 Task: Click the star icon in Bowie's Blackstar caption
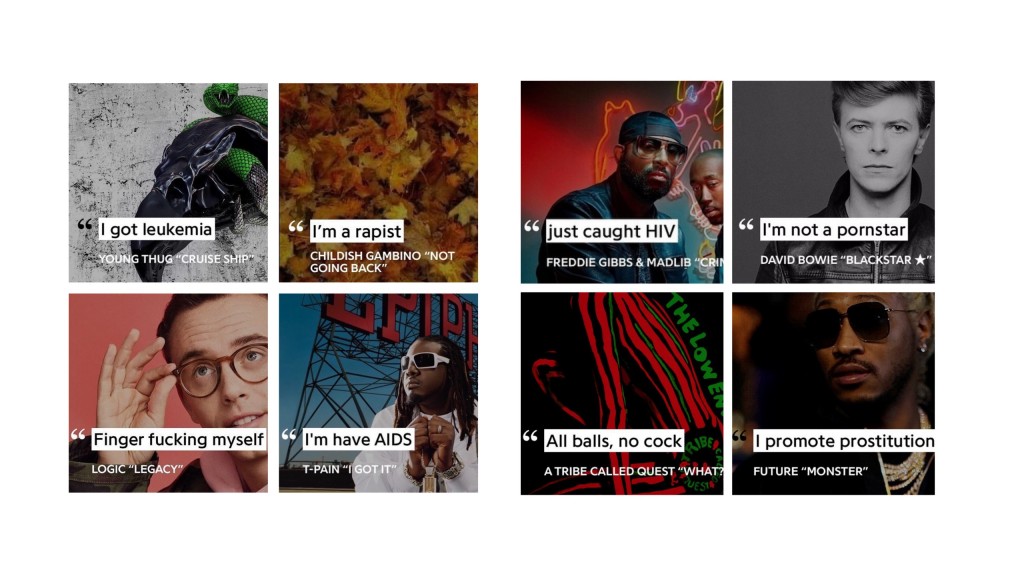point(920,260)
